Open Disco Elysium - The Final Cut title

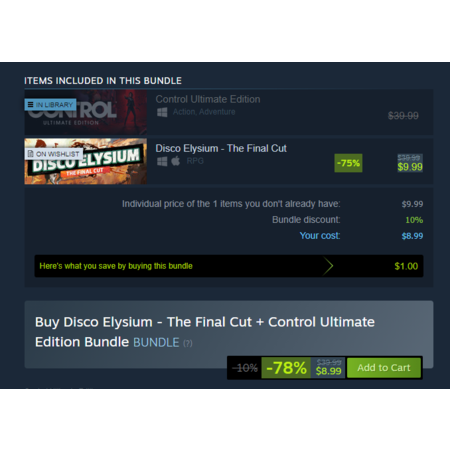click(221, 148)
